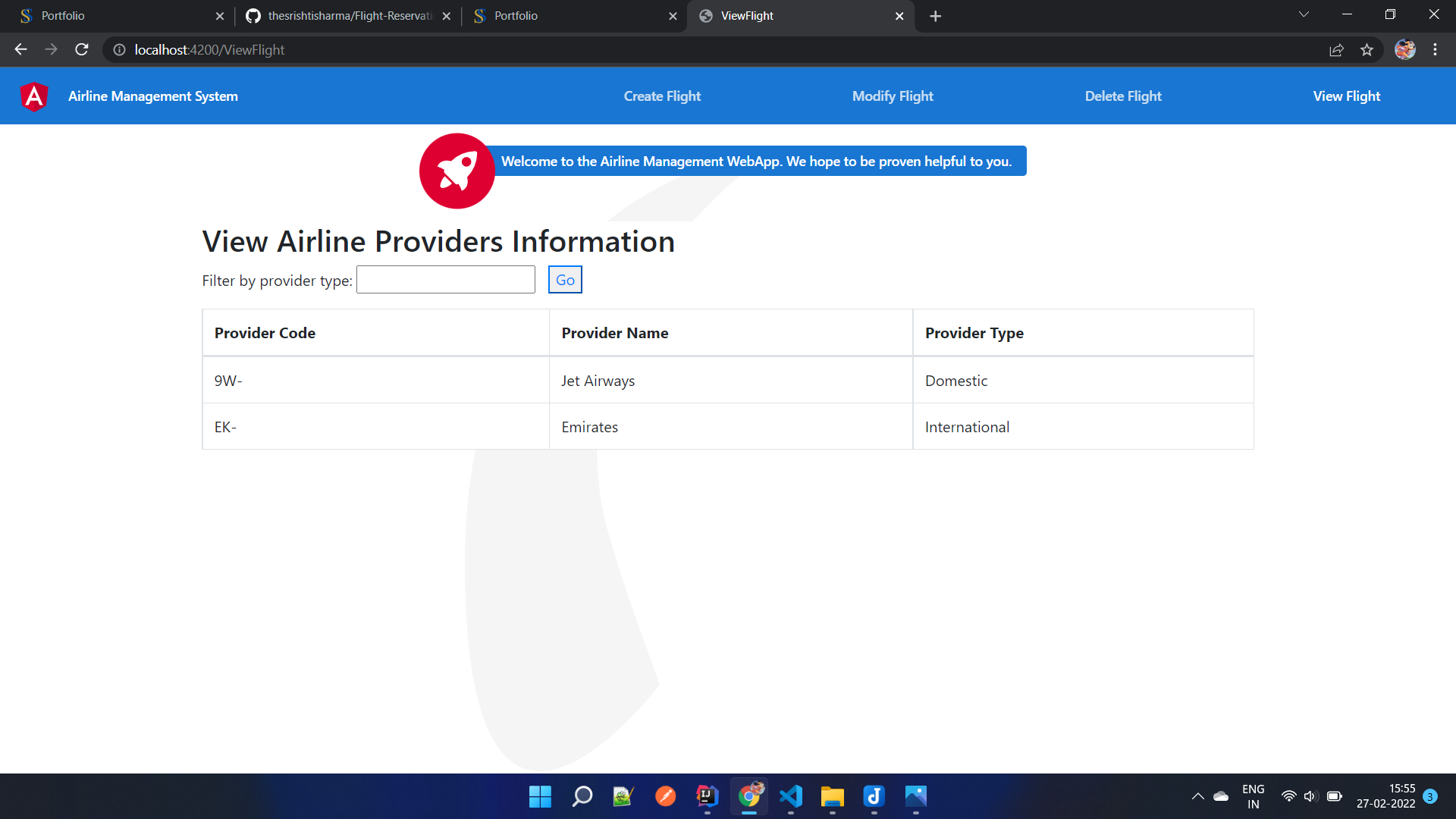The image size is (1456, 819).
Task: Open IntelliJ IDEA from the taskbar
Action: 706,796
